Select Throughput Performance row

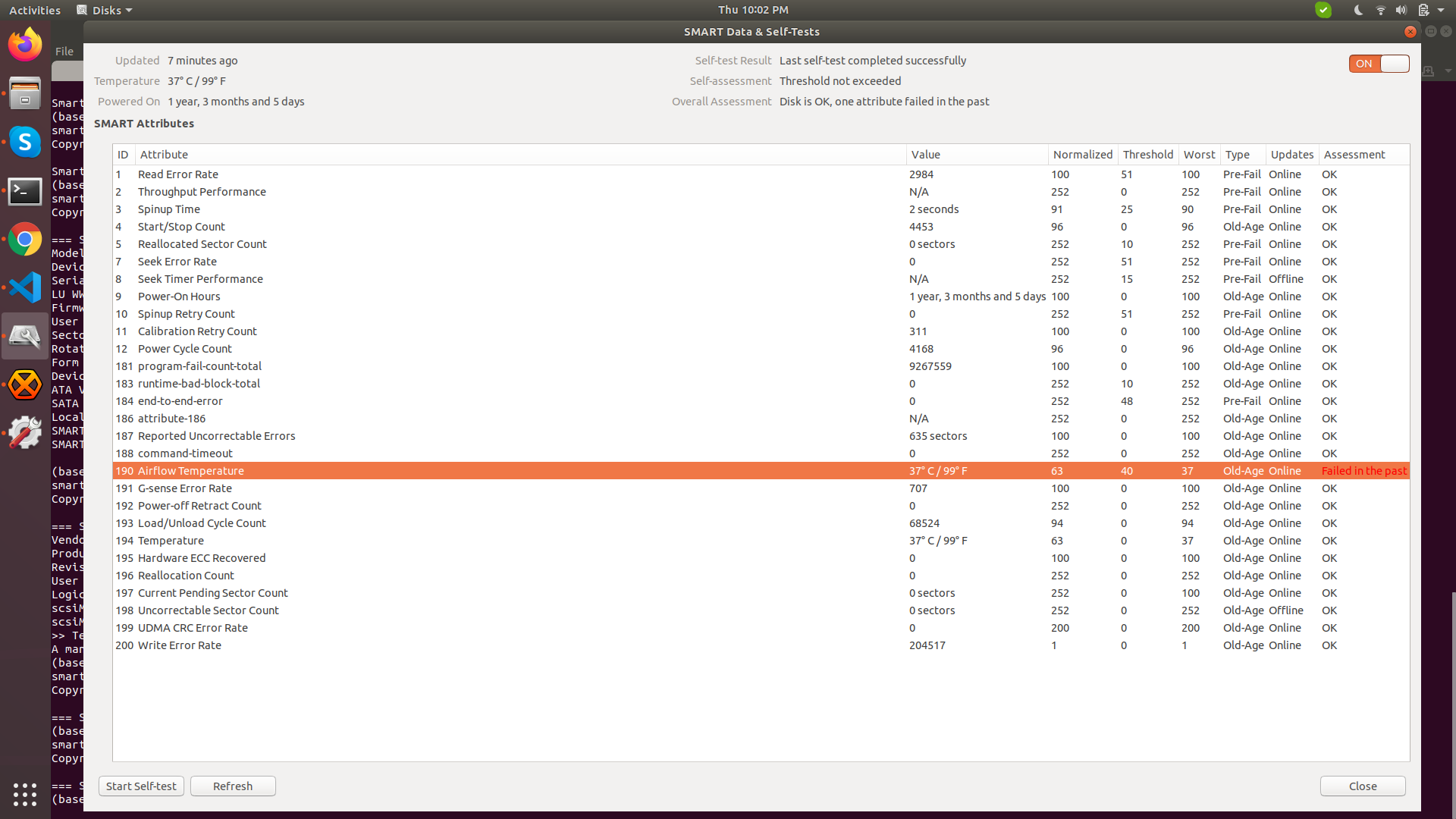[x=761, y=192]
